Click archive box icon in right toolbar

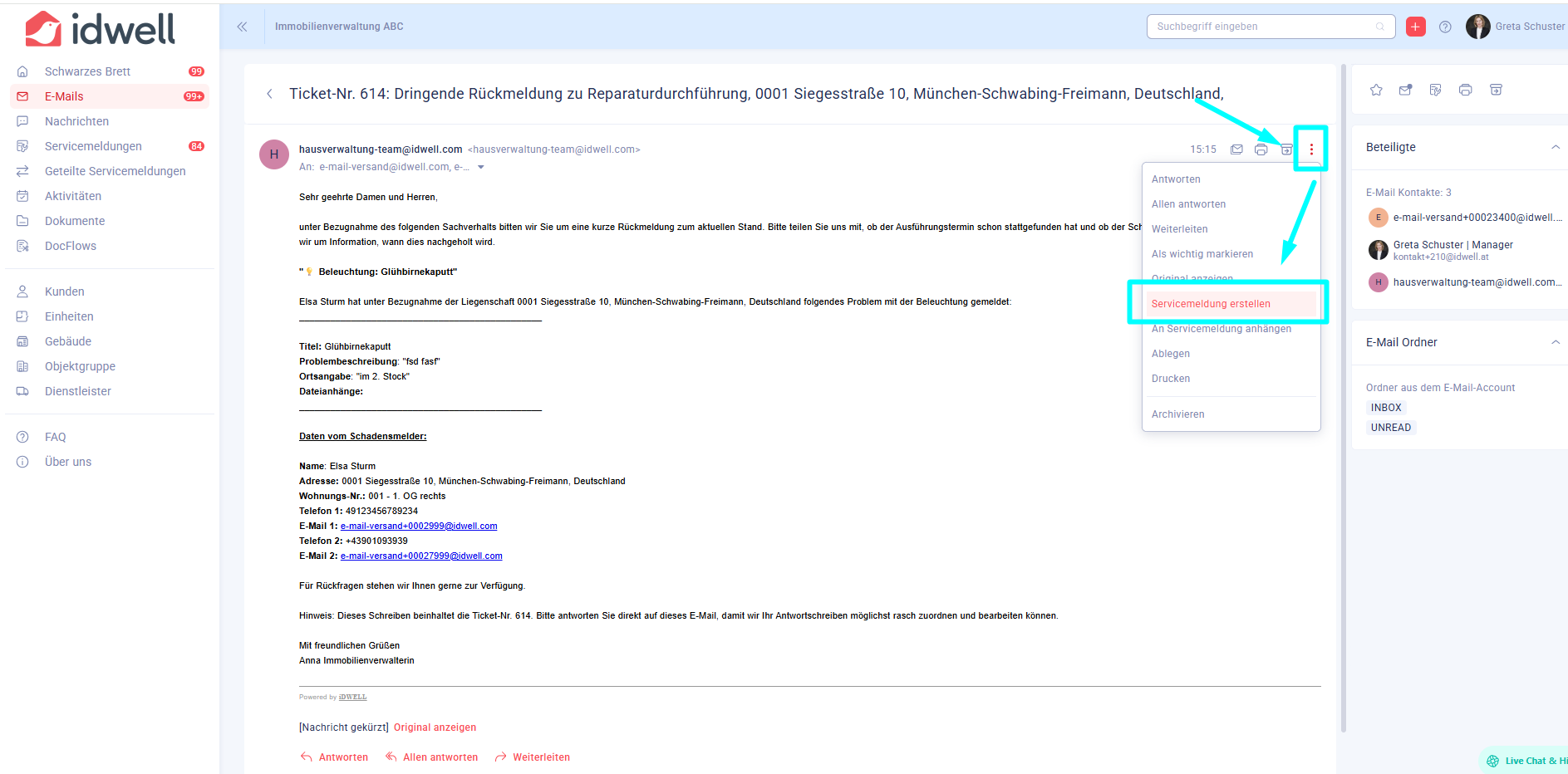pos(1496,90)
